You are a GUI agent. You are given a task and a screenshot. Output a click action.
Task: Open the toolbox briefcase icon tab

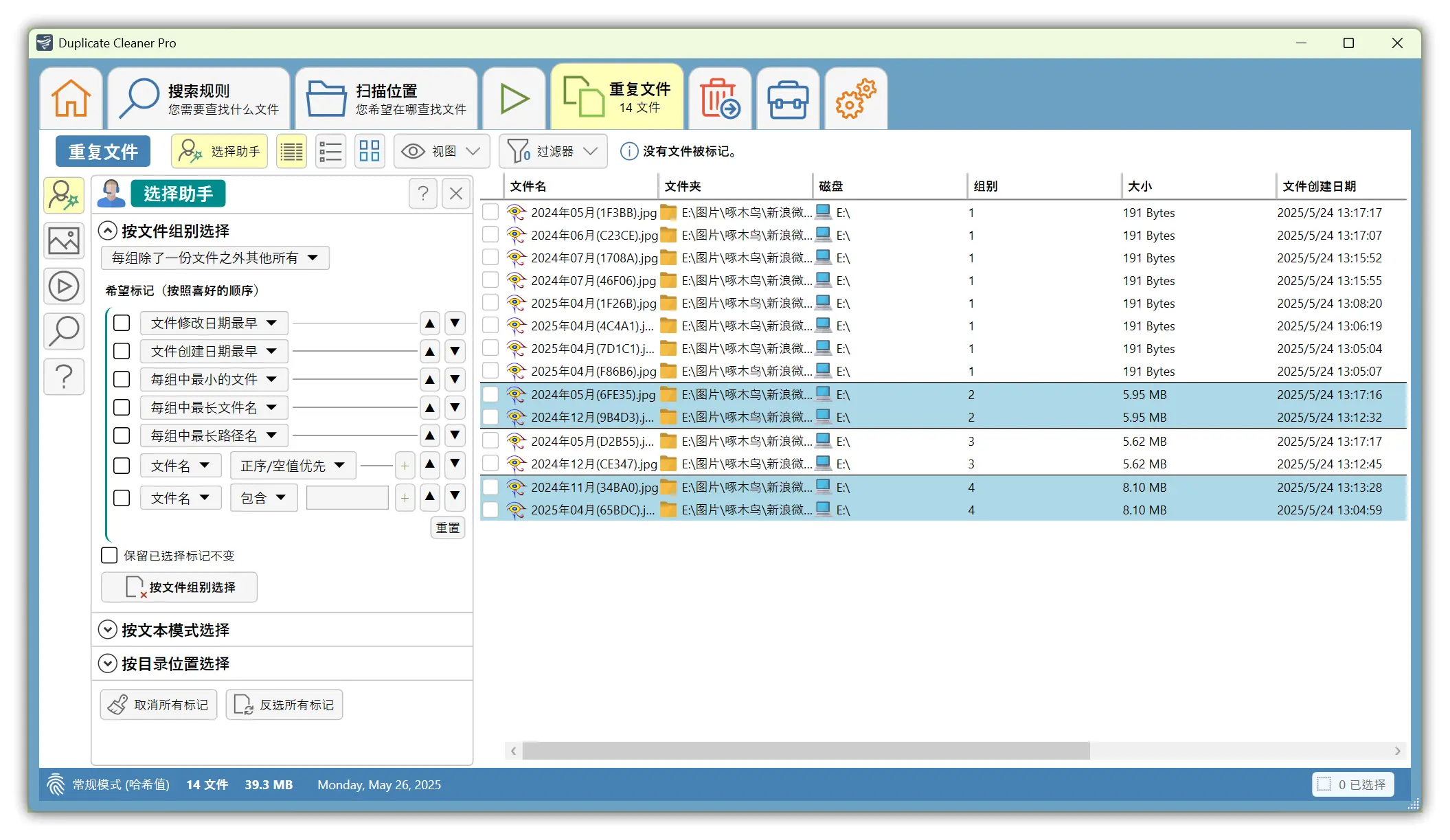point(787,98)
